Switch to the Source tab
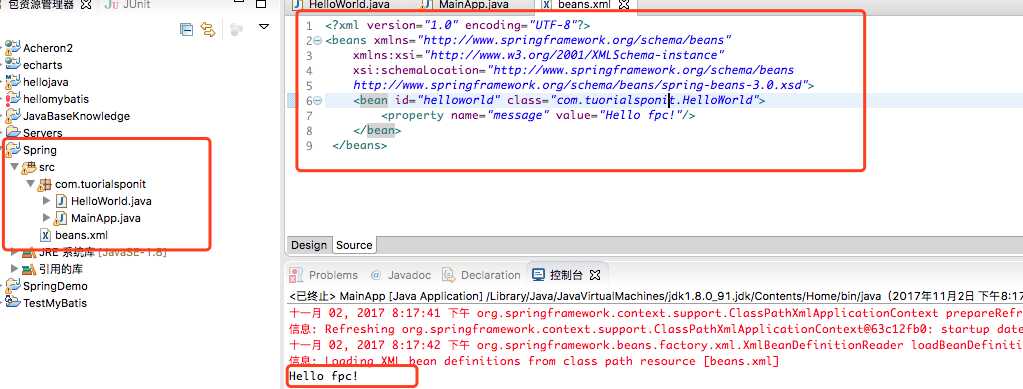 pos(354,245)
